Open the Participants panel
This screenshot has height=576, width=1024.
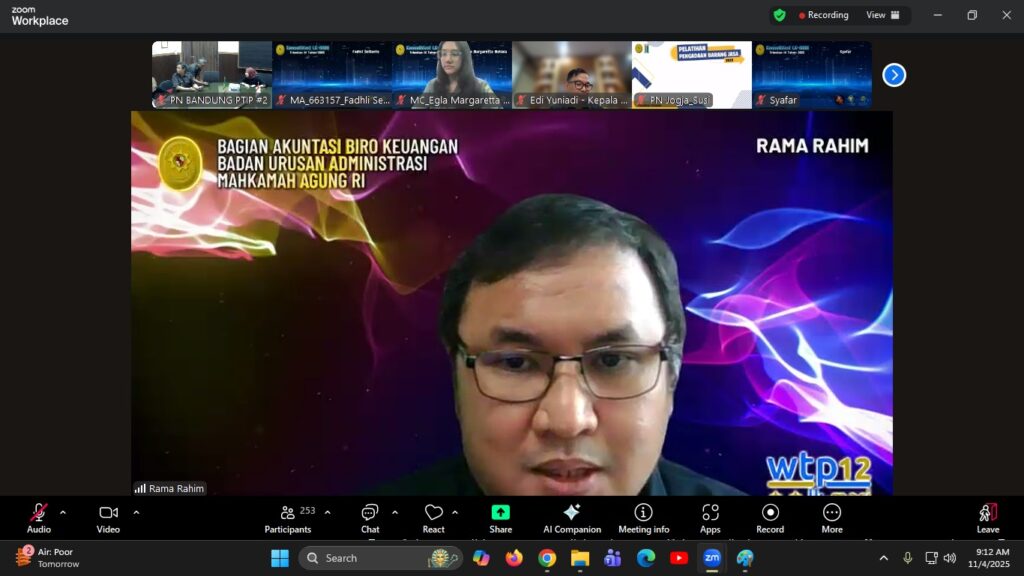click(x=288, y=513)
